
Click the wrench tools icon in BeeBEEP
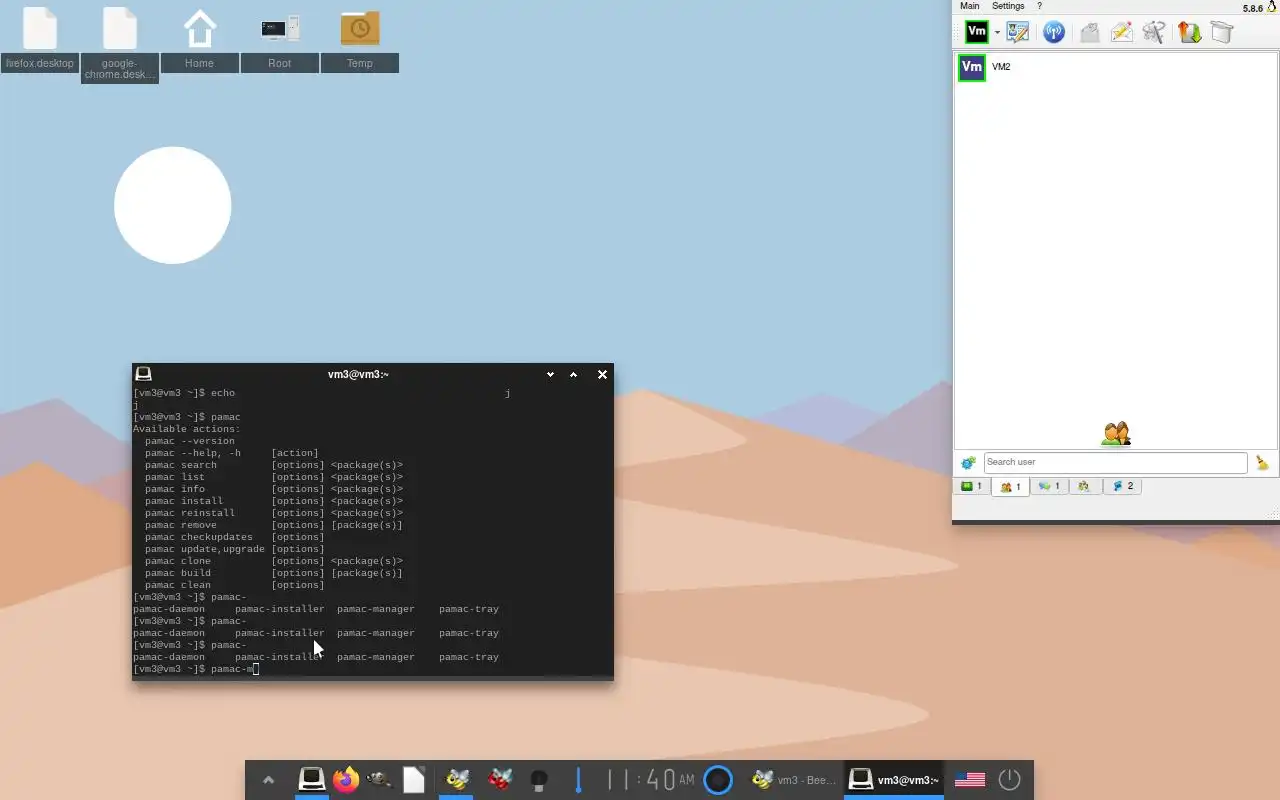tap(1154, 32)
